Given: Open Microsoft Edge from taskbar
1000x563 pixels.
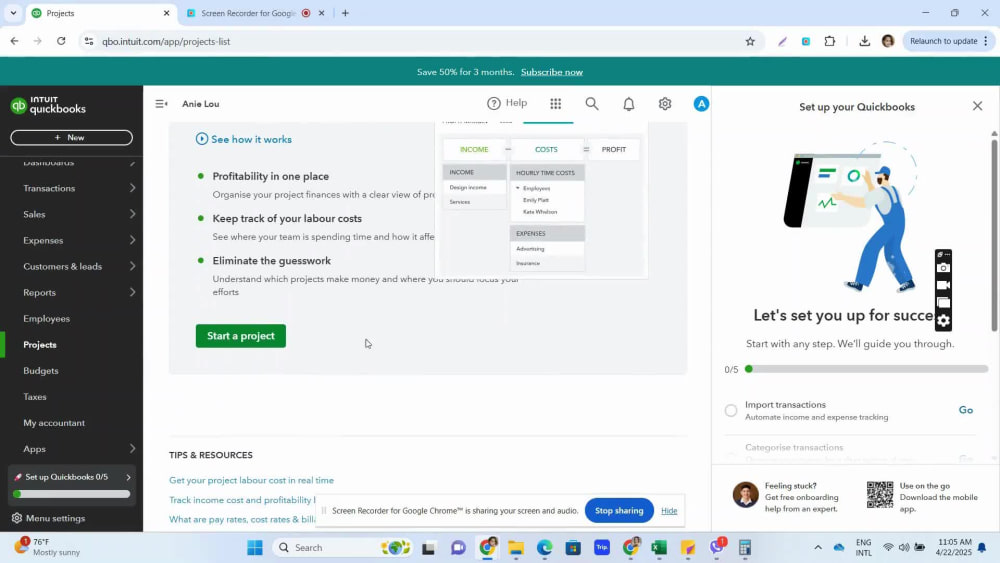Looking at the screenshot, I should click(x=544, y=548).
